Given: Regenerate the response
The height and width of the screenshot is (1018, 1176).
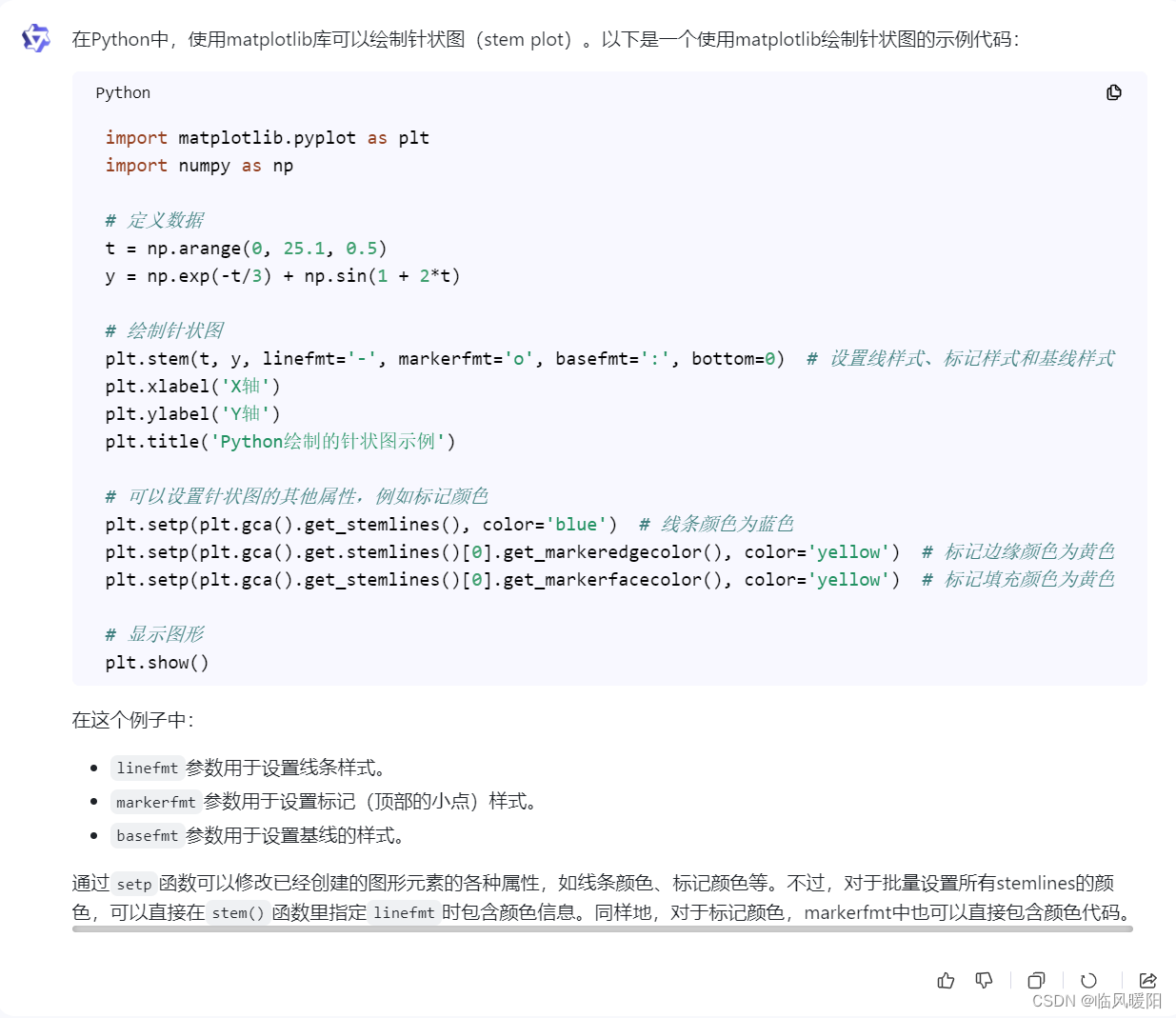Looking at the screenshot, I should [x=1088, y=980].
